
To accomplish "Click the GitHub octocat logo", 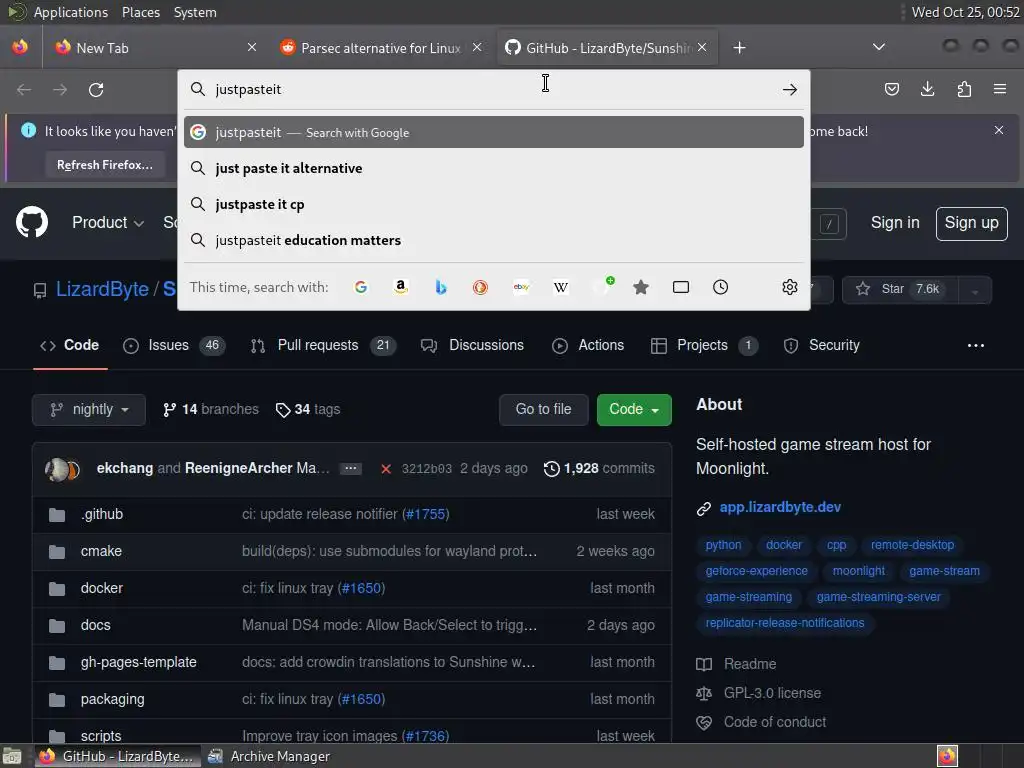I will (x=32, y=222).
